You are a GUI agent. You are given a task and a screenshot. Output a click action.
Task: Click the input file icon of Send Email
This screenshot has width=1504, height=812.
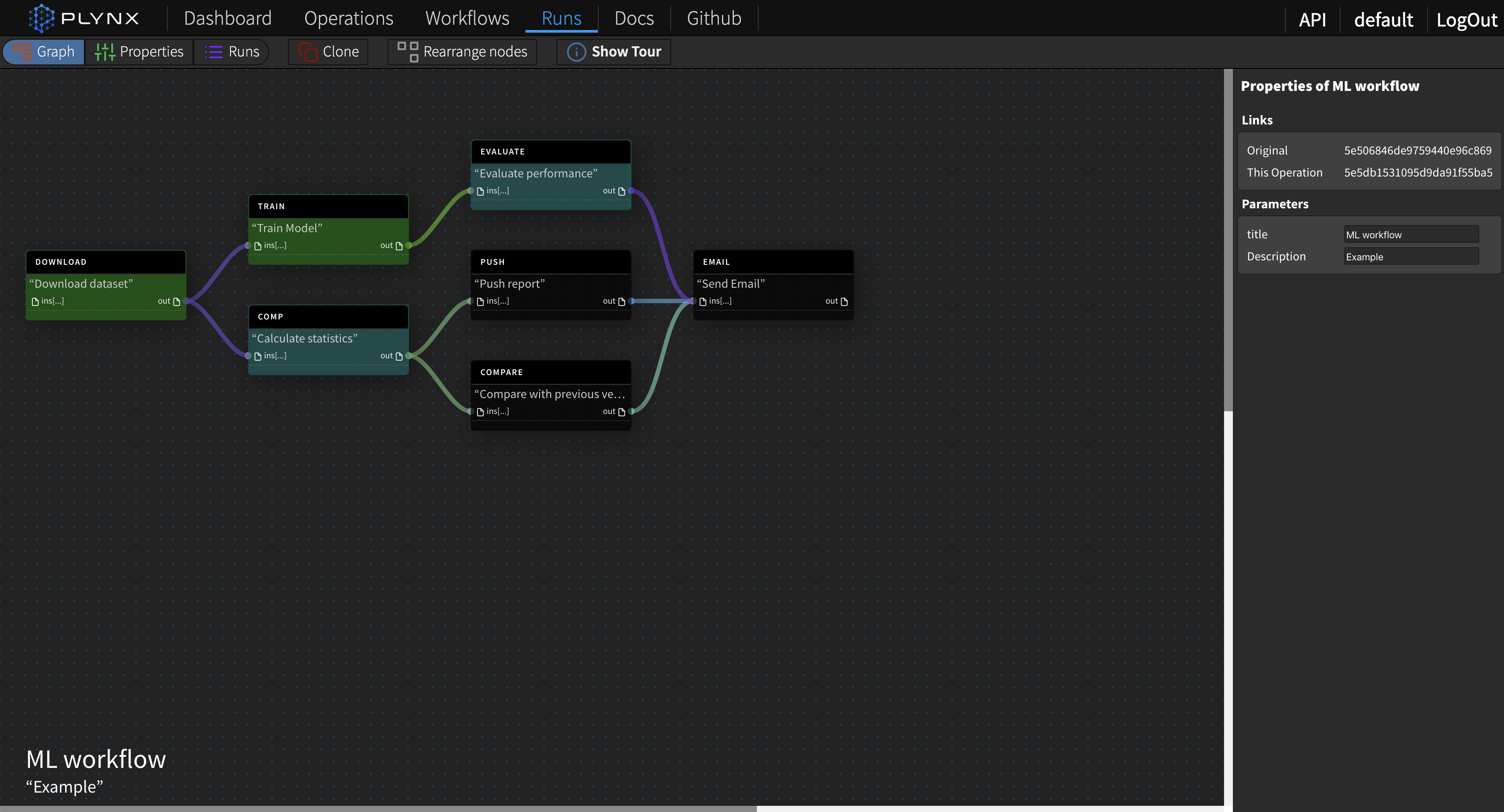[703, 301]
